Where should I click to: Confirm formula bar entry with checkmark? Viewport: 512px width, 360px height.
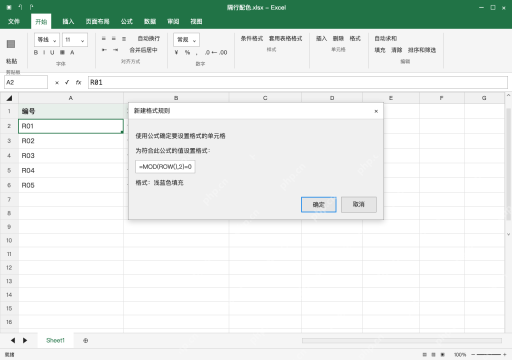point(67,82)
